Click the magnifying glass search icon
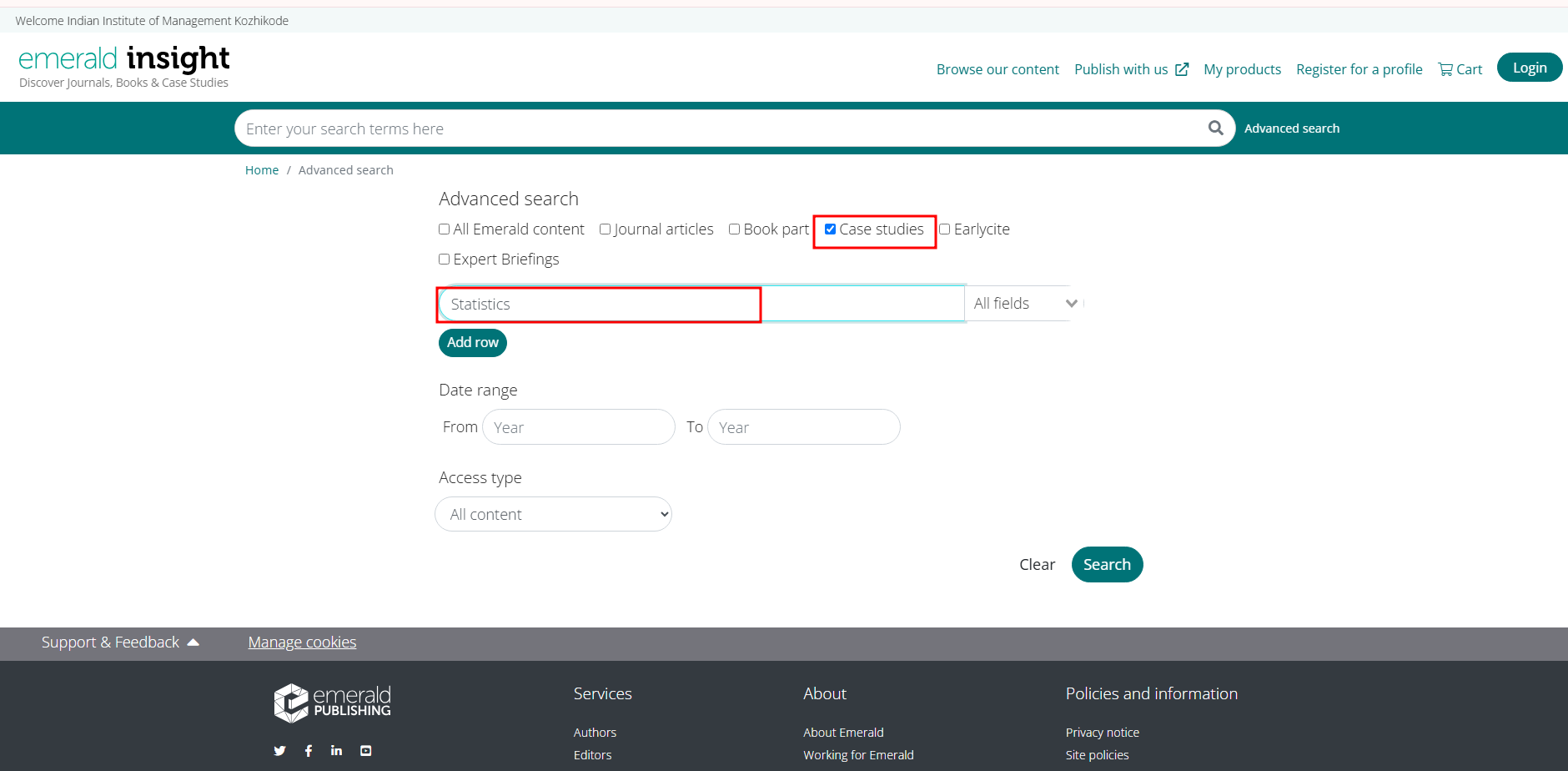This screenshot has width=1568, height=771. pos(1215,128)
